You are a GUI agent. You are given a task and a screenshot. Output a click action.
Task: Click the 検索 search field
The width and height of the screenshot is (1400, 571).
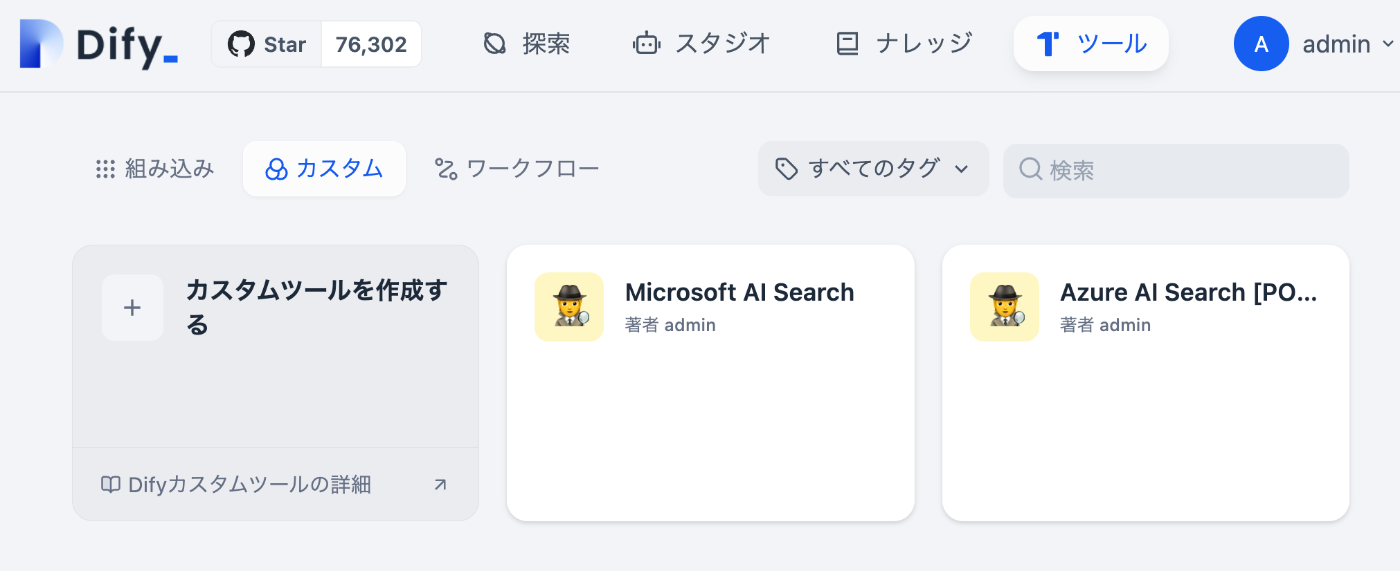pyautogui.click(x=1176, y=171)
